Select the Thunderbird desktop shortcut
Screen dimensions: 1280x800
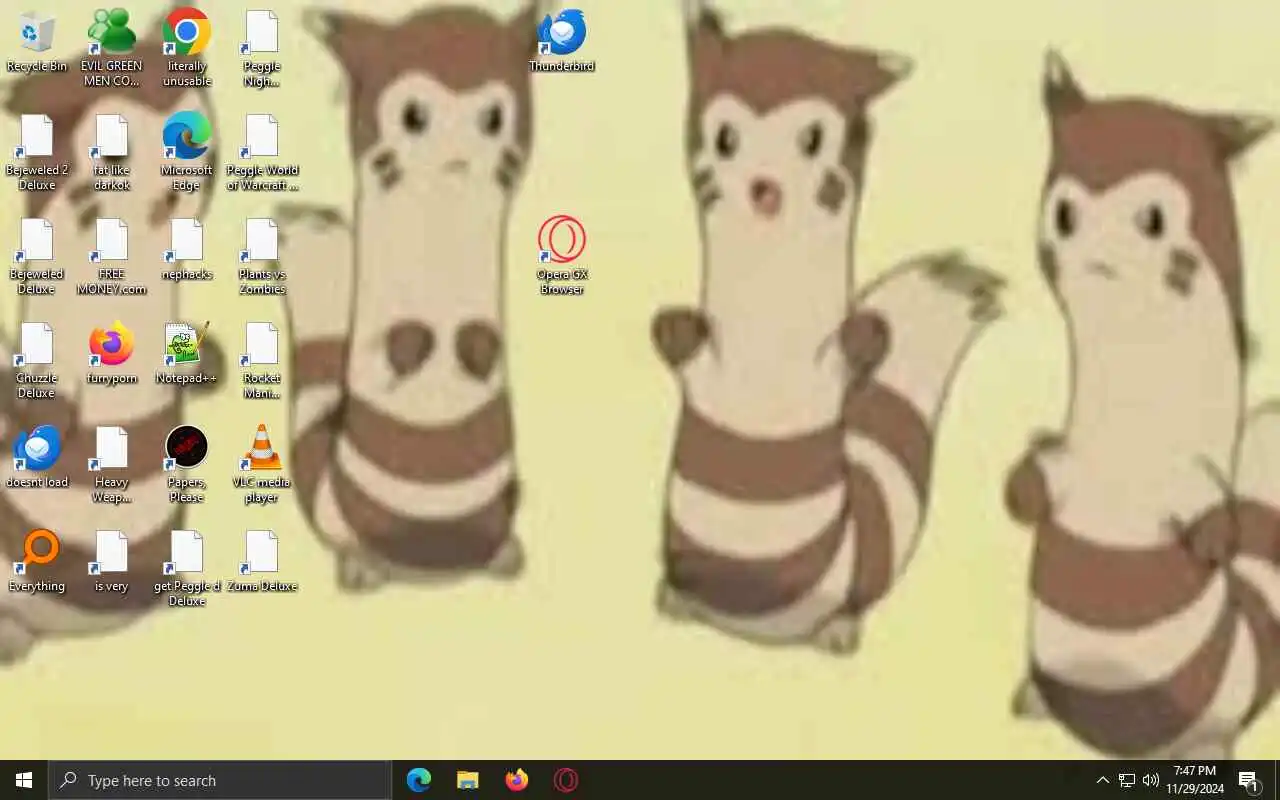[x=562, y=41]
